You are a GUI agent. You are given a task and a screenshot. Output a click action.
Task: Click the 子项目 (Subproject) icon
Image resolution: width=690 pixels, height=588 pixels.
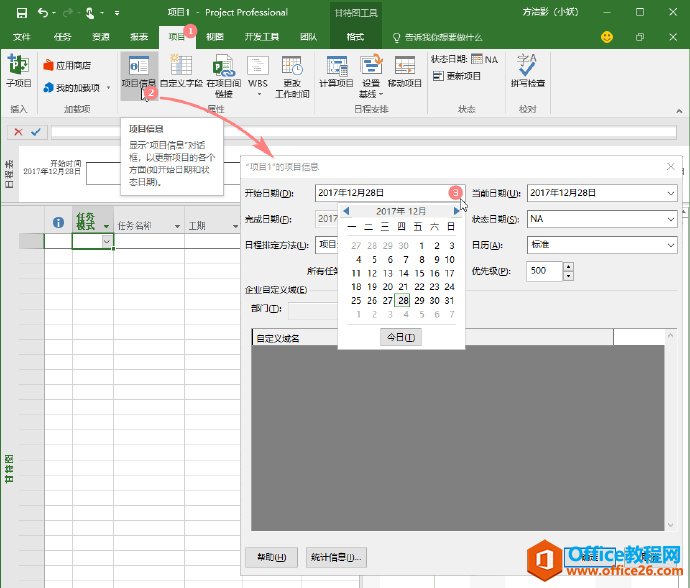pos(18,70)
